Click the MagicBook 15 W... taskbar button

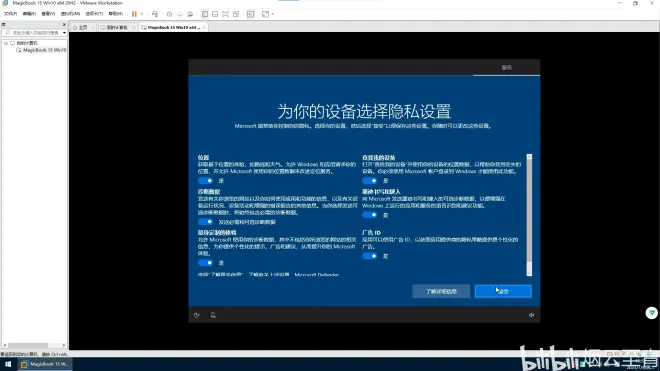click(44, 364)
